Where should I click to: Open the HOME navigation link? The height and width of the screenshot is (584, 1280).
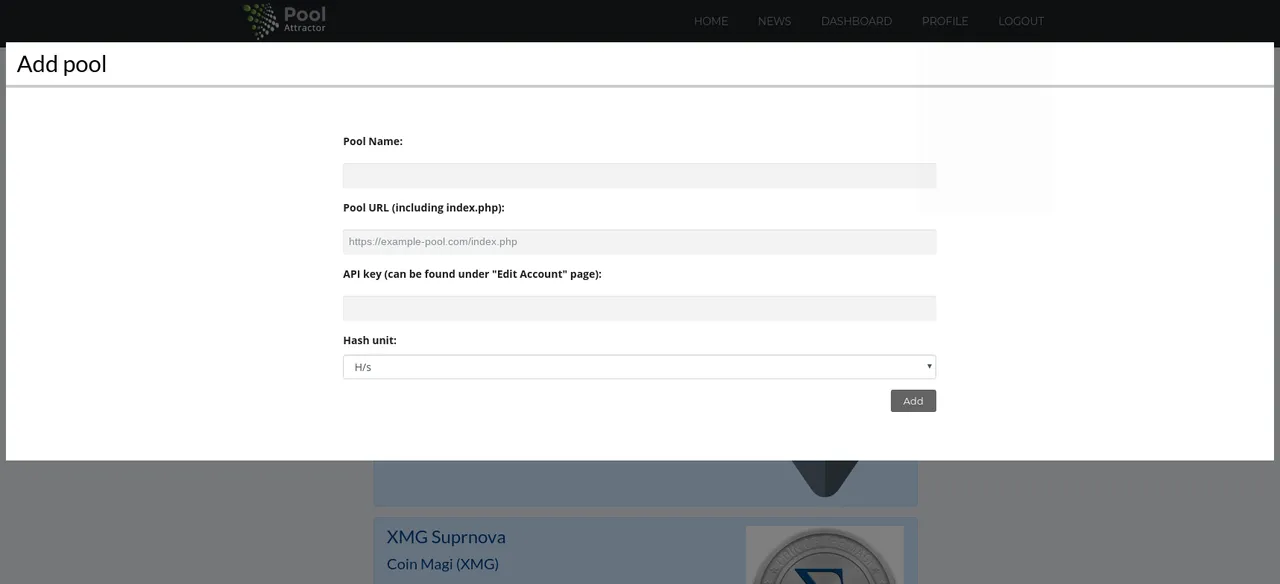point(711,21)
